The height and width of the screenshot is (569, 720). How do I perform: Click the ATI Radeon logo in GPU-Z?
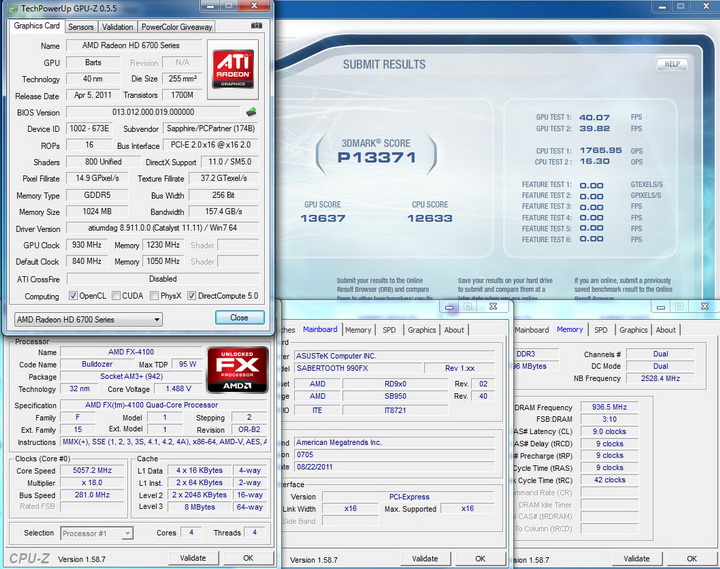click(233, 69)
